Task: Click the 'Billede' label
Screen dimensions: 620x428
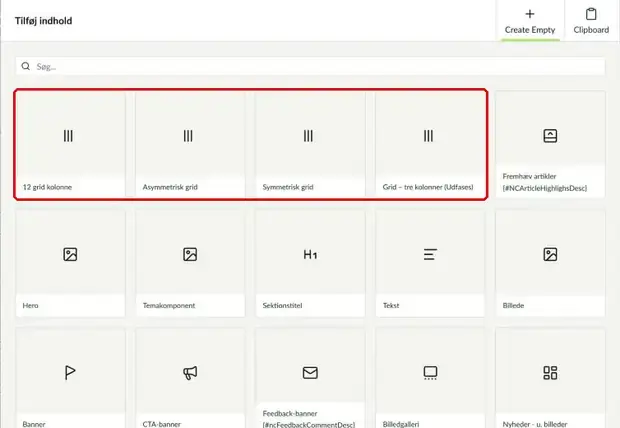Action: coord(513,305)
